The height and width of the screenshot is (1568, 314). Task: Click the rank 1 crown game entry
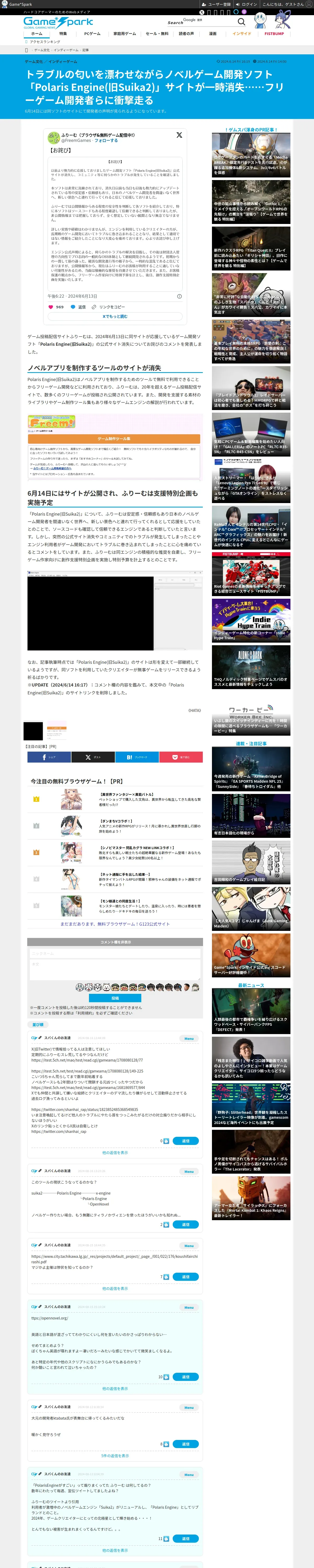[115, 799]
